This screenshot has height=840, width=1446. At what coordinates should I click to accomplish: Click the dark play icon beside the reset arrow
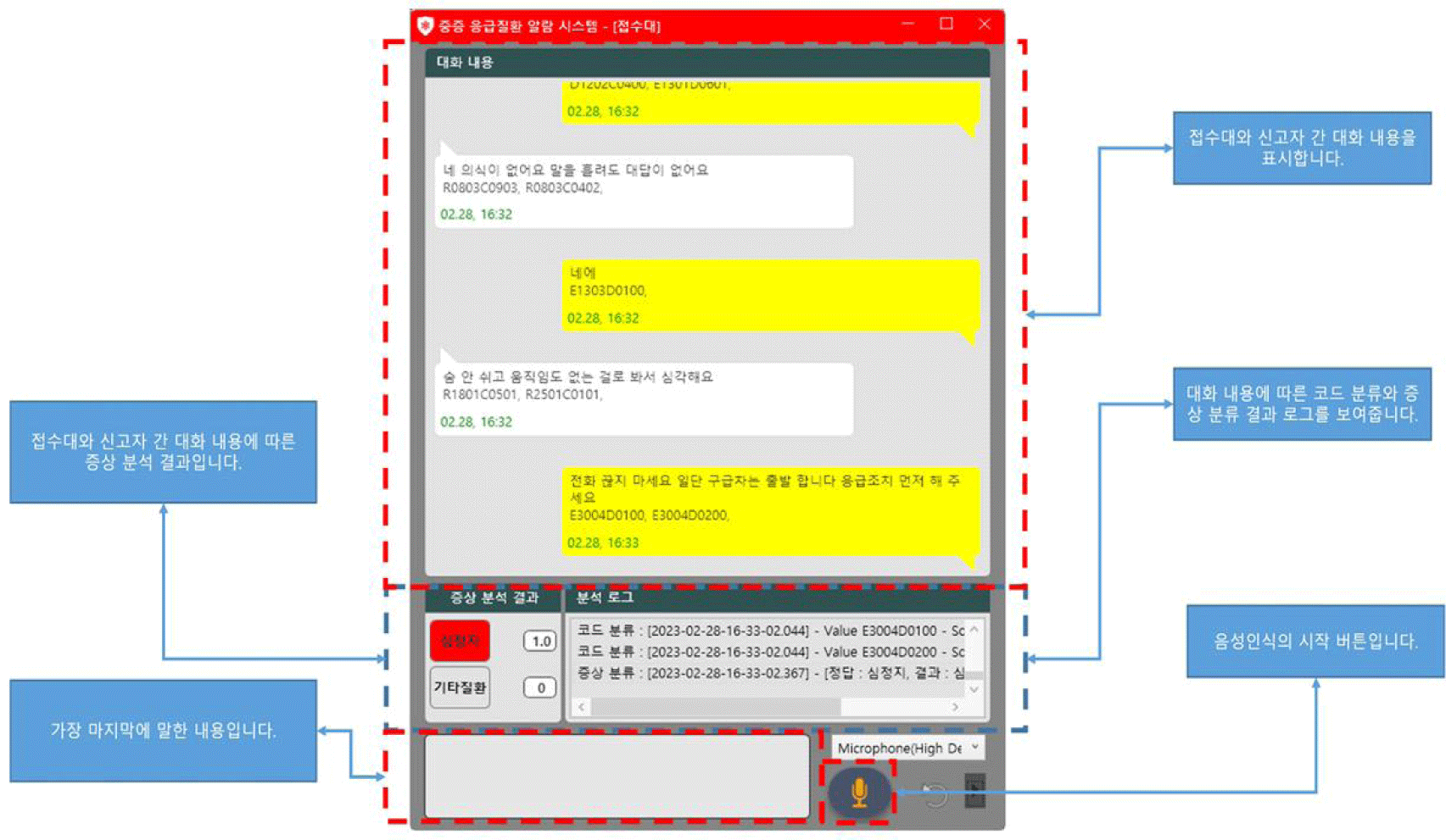[x=975, y=792]
